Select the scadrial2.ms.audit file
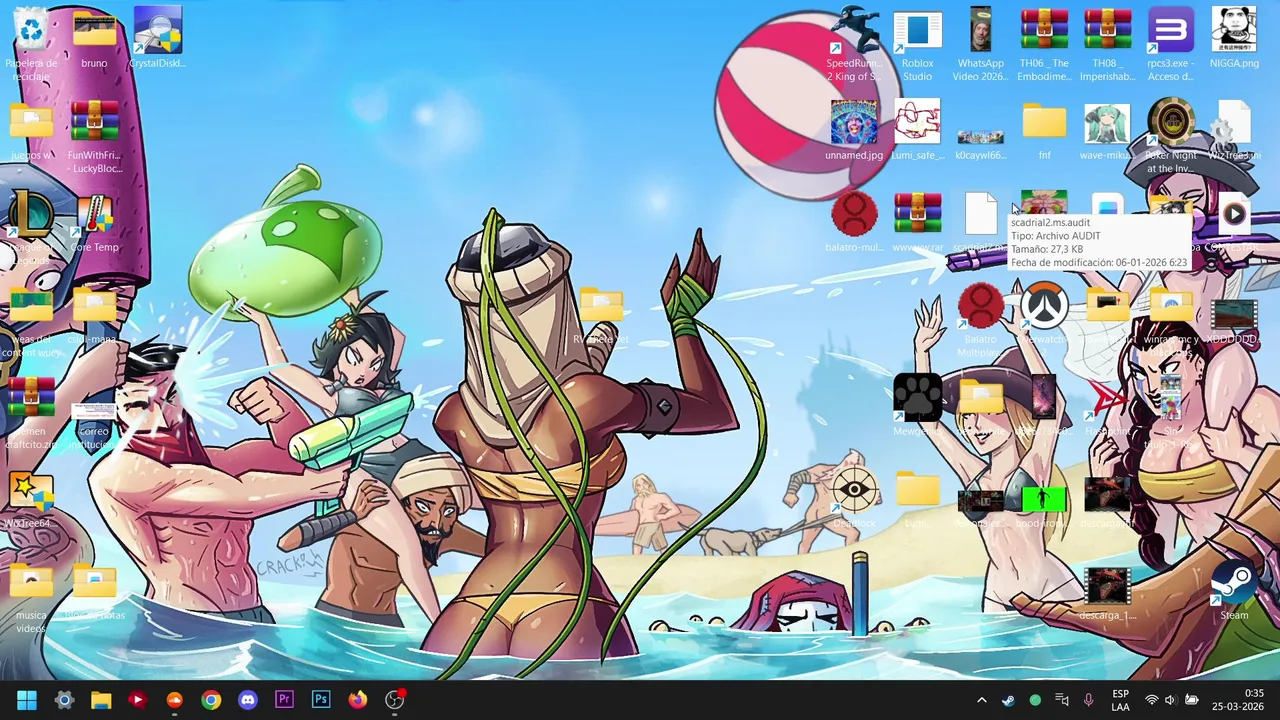 pyautogui.click(x=980, y=222)
